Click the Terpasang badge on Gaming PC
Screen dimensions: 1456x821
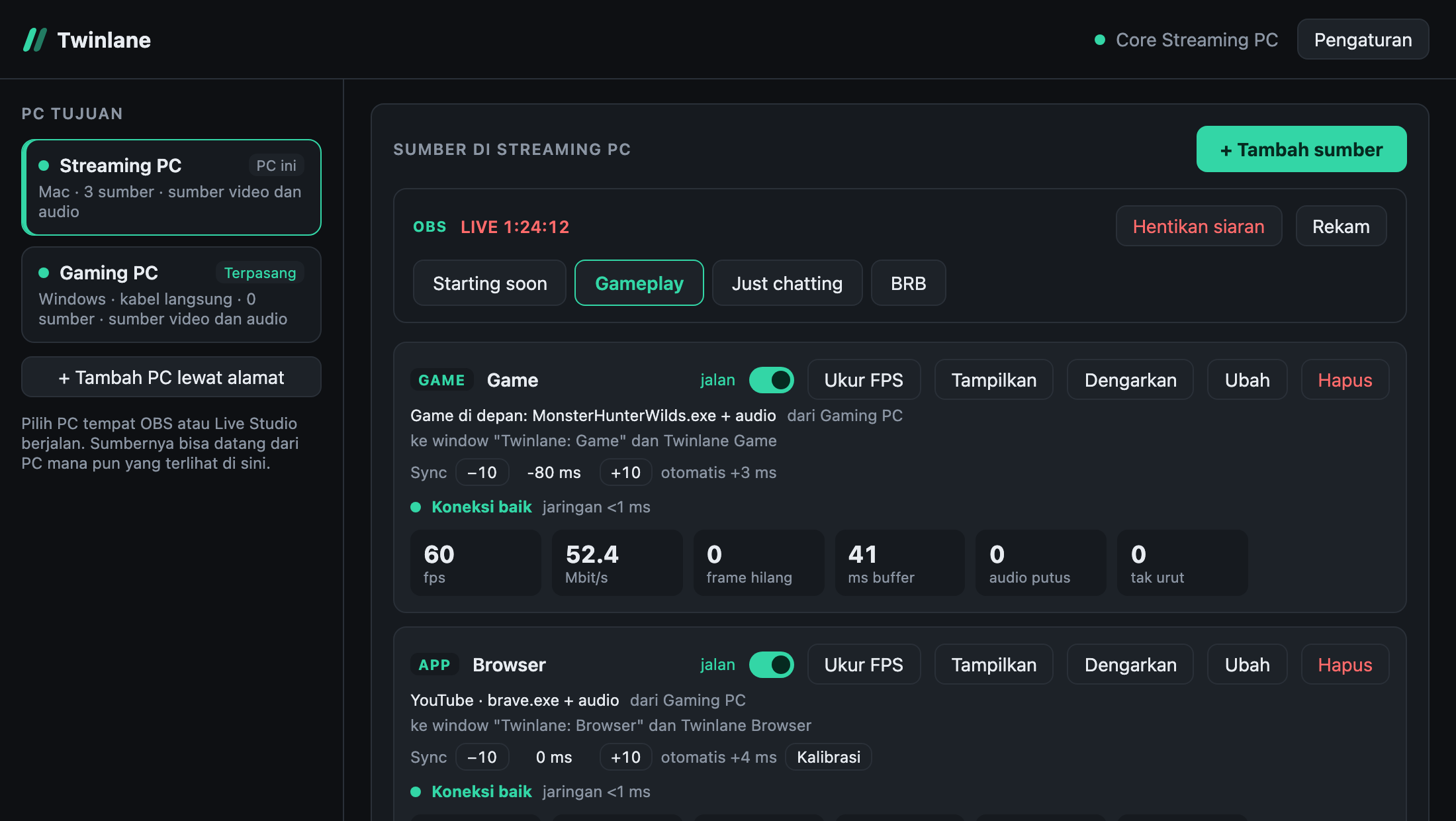pyautogui.click(x=260, y=273)
